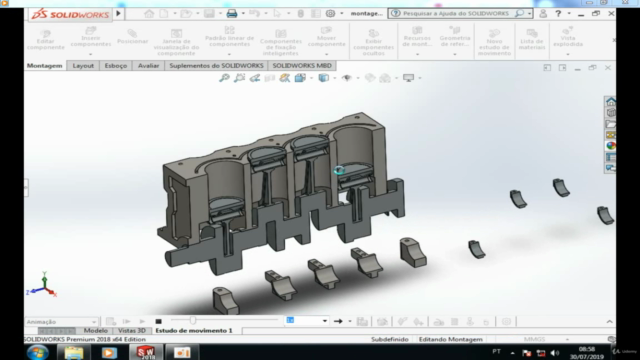Click the Save icon in the top toolbar
This screenshot has width=640, height=360.
point(209,13)
